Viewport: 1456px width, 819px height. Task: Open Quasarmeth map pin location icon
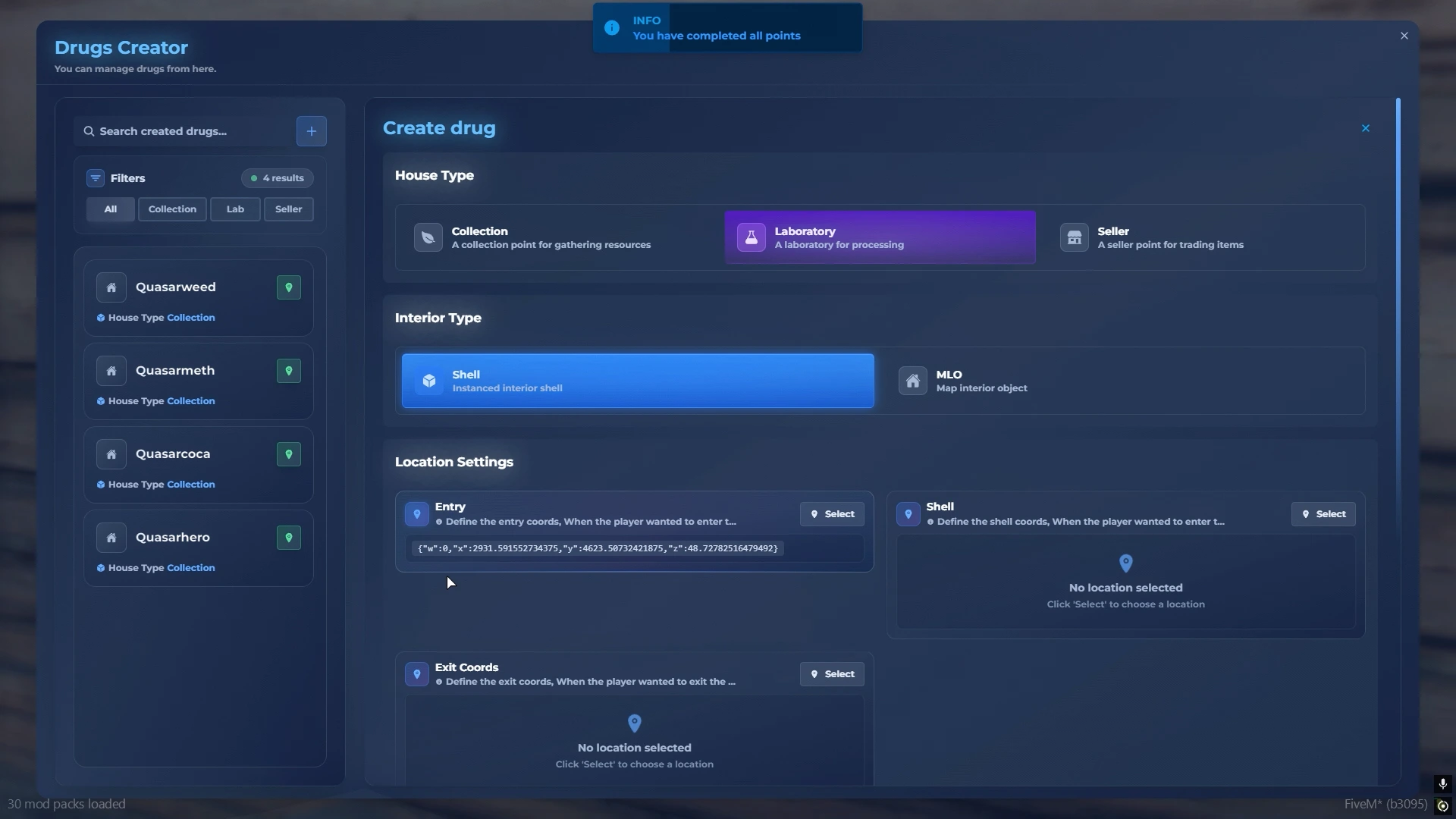click(289, 371)
